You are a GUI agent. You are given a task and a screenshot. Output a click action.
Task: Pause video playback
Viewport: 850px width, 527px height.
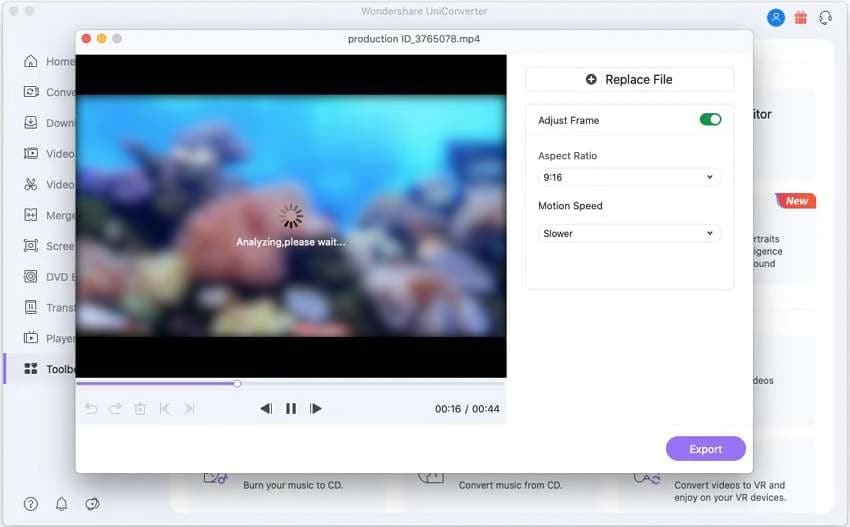[291, 409]
